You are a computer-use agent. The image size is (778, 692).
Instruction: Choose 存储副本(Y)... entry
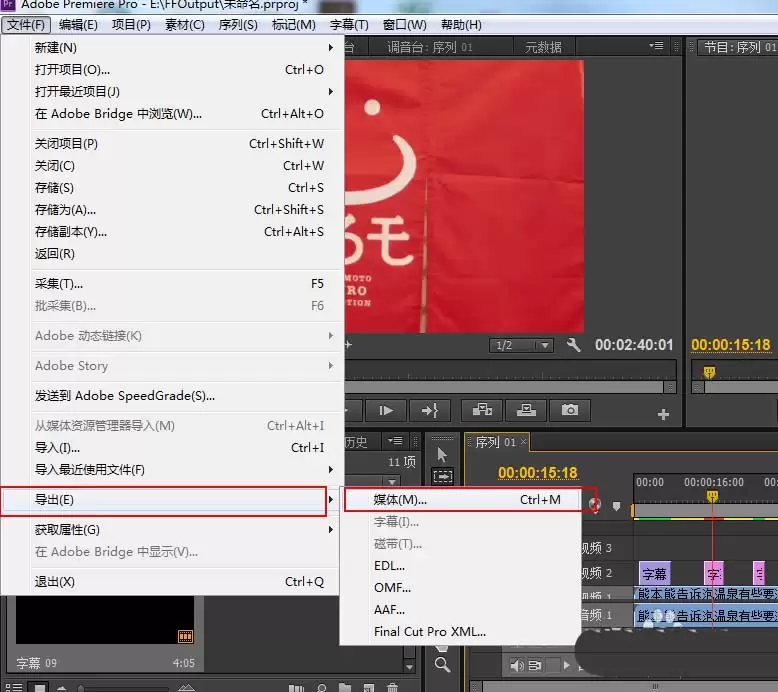(x=184, y=232)
